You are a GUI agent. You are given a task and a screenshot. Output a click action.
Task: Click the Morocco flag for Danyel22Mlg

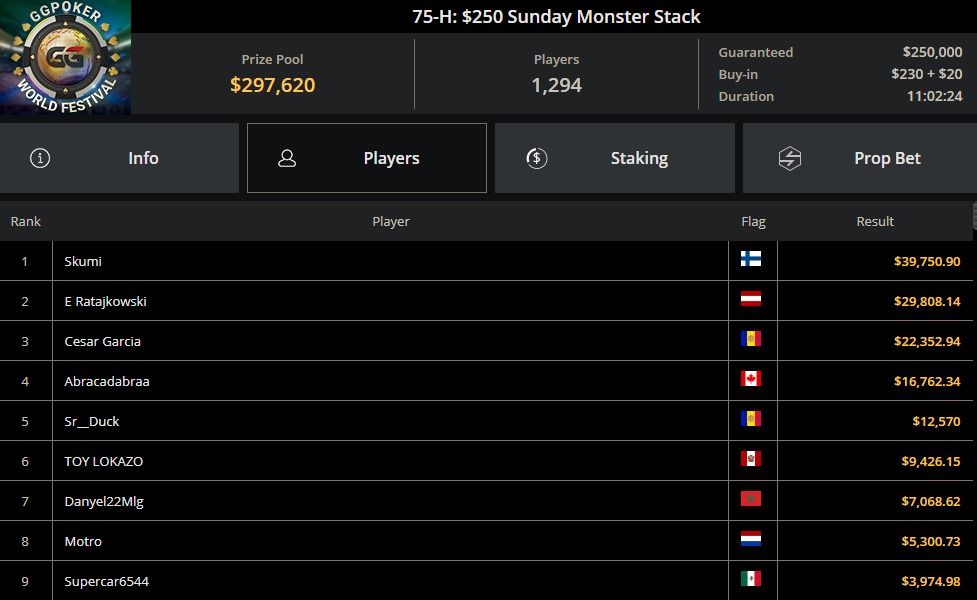pyautogui.click(x=751, y=499)
